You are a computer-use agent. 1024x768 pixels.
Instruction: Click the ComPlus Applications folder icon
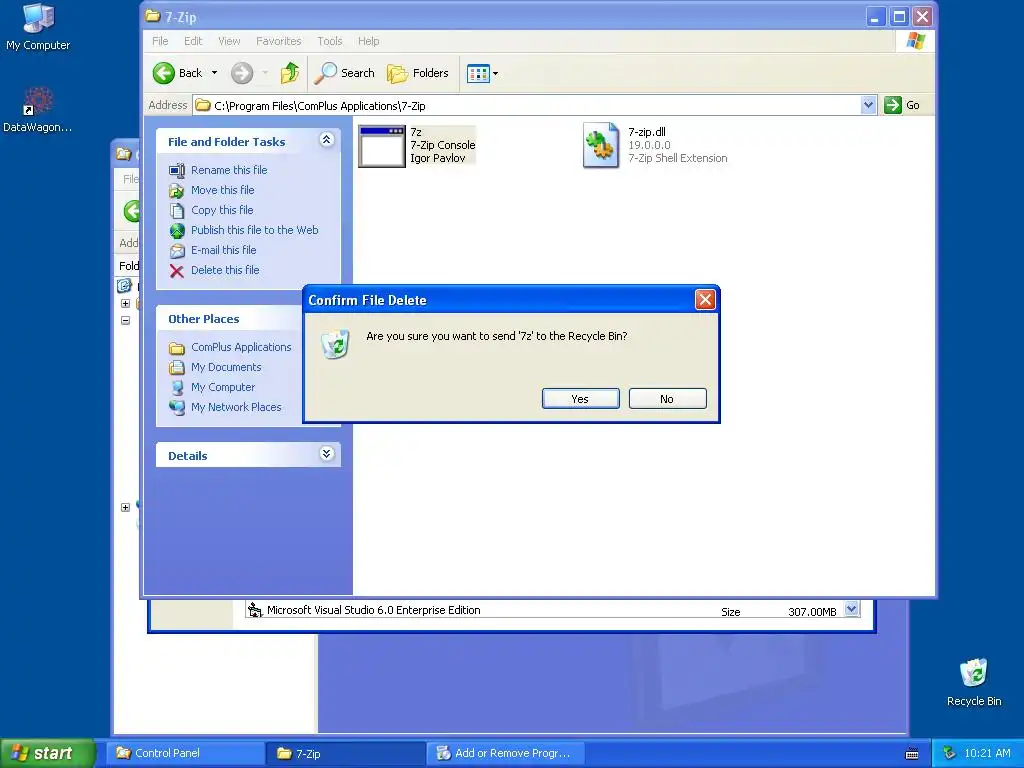point(177,348)
